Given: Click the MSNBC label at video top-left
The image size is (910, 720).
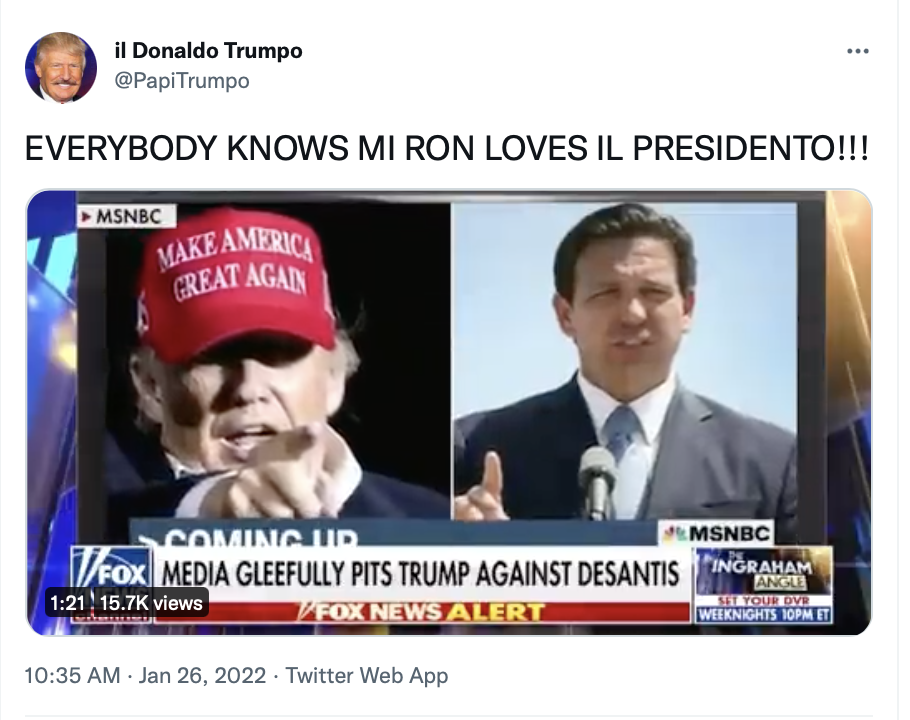Looking at the screenshot, I should point(127,216).
